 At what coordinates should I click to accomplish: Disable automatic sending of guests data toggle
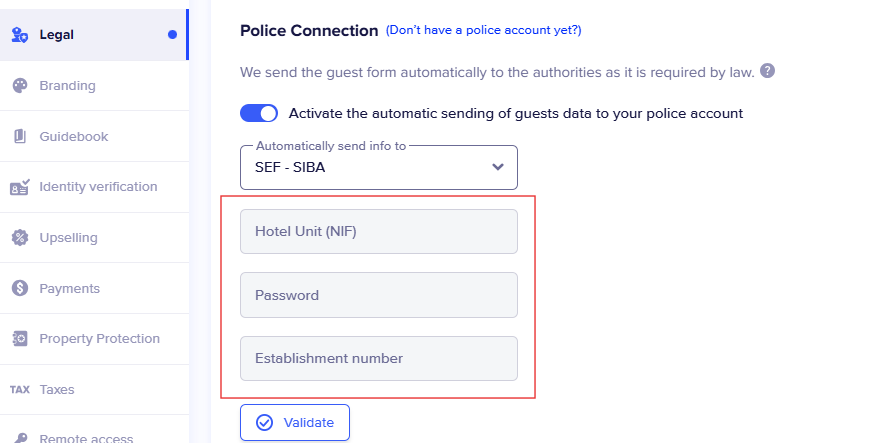(259, 113)
